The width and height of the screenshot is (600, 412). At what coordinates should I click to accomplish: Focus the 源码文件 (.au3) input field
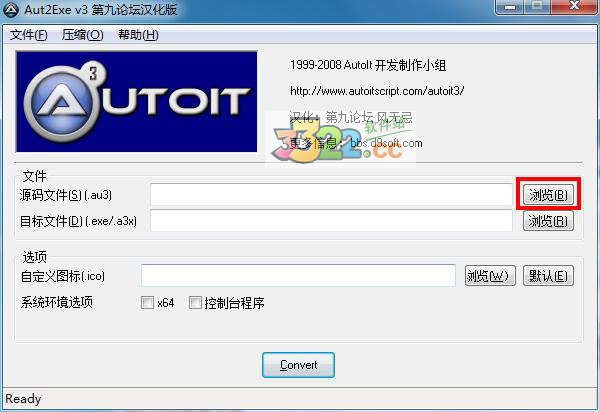(331, 195)
